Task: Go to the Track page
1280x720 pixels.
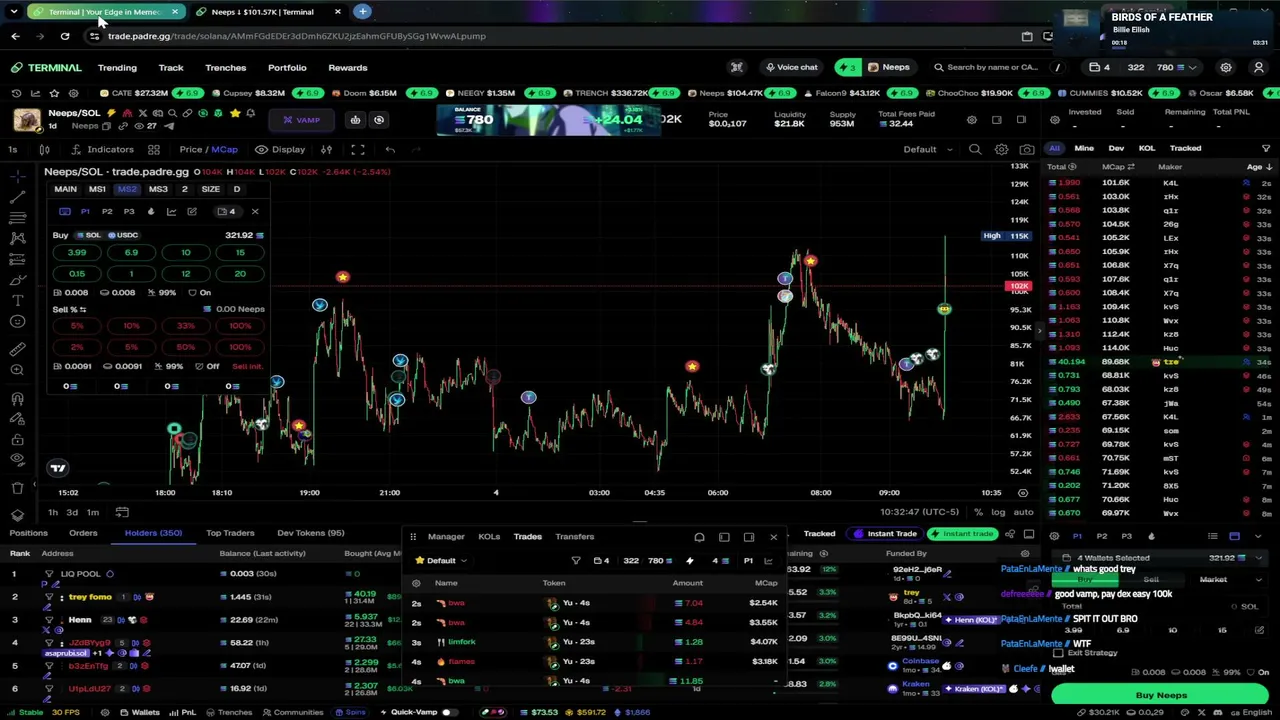Action: point(171,68)
